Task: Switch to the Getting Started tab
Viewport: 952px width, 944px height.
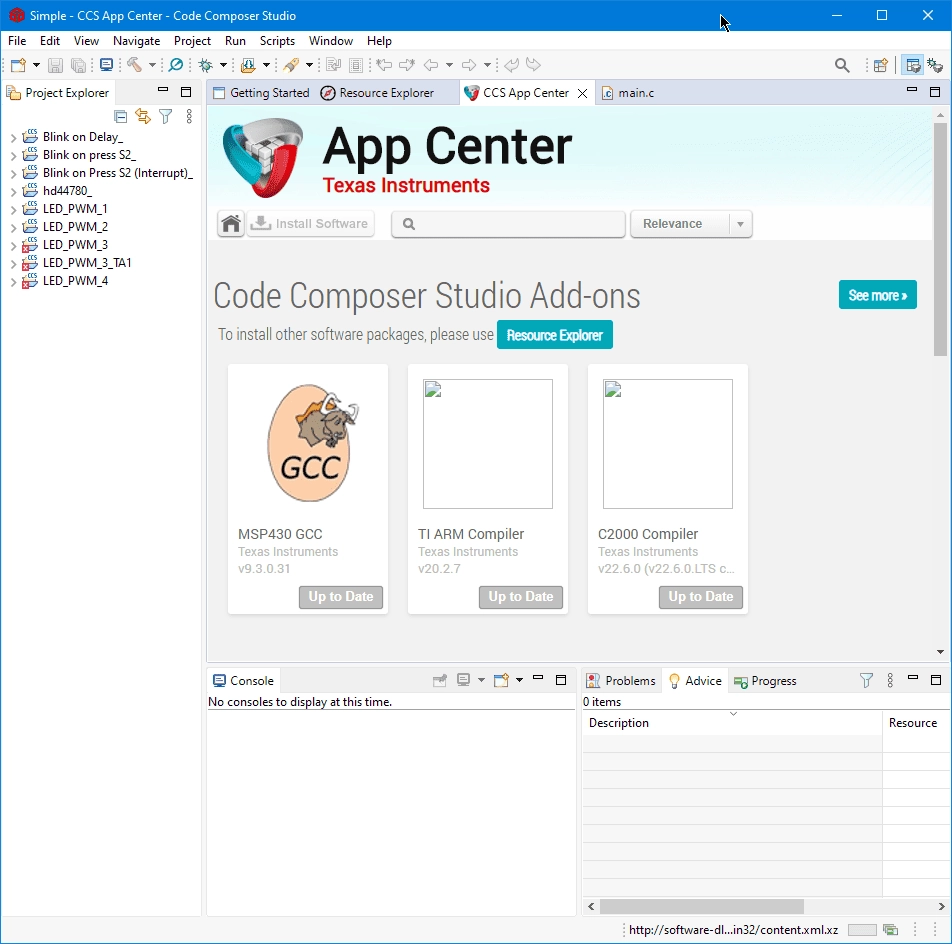Action: [x=261, y=93]
